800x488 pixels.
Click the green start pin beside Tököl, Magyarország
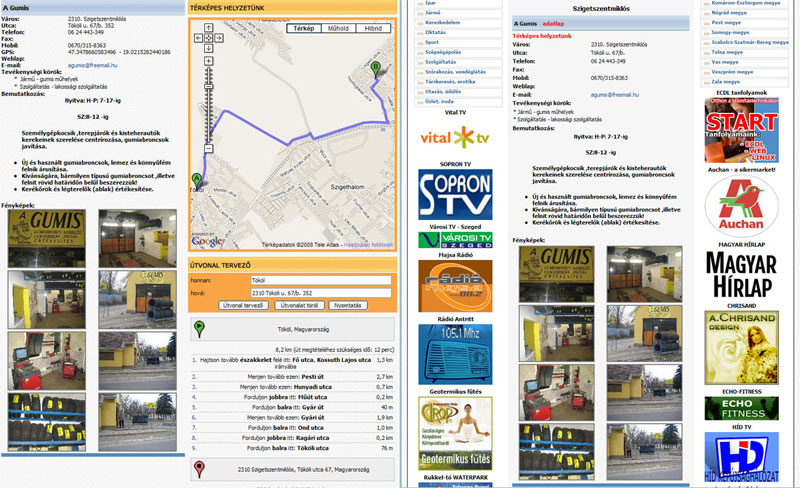[199, 329]
